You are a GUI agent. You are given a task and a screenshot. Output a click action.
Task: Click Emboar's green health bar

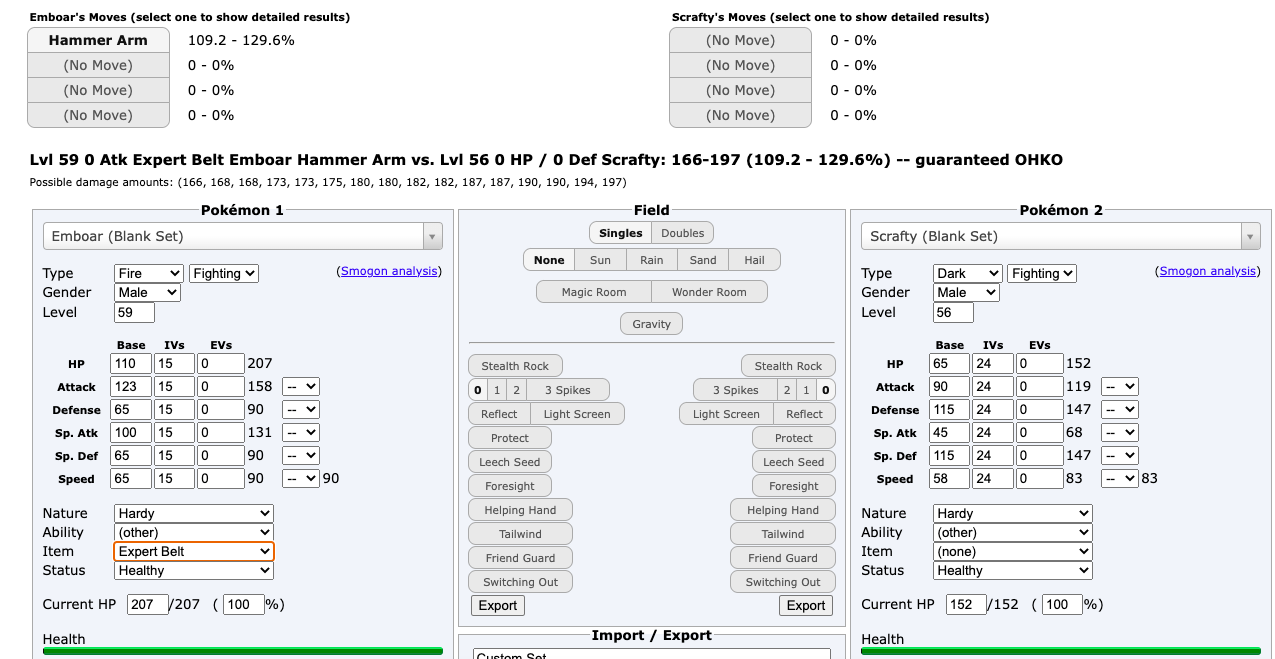coord(243,651)
